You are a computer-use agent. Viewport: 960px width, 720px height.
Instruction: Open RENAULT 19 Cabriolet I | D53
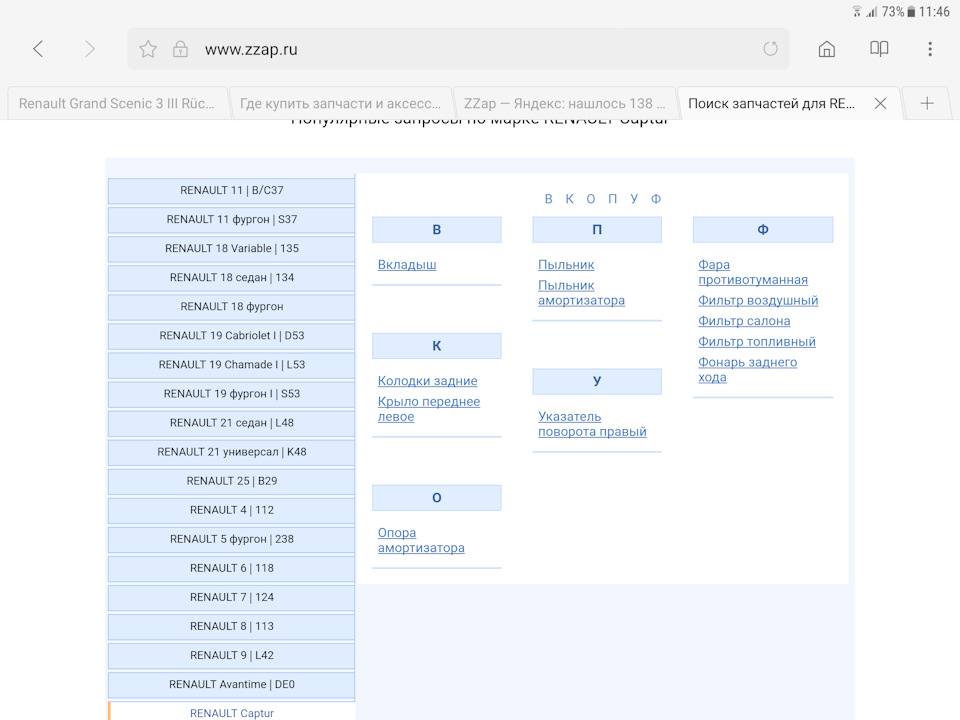tap(231, 336)
